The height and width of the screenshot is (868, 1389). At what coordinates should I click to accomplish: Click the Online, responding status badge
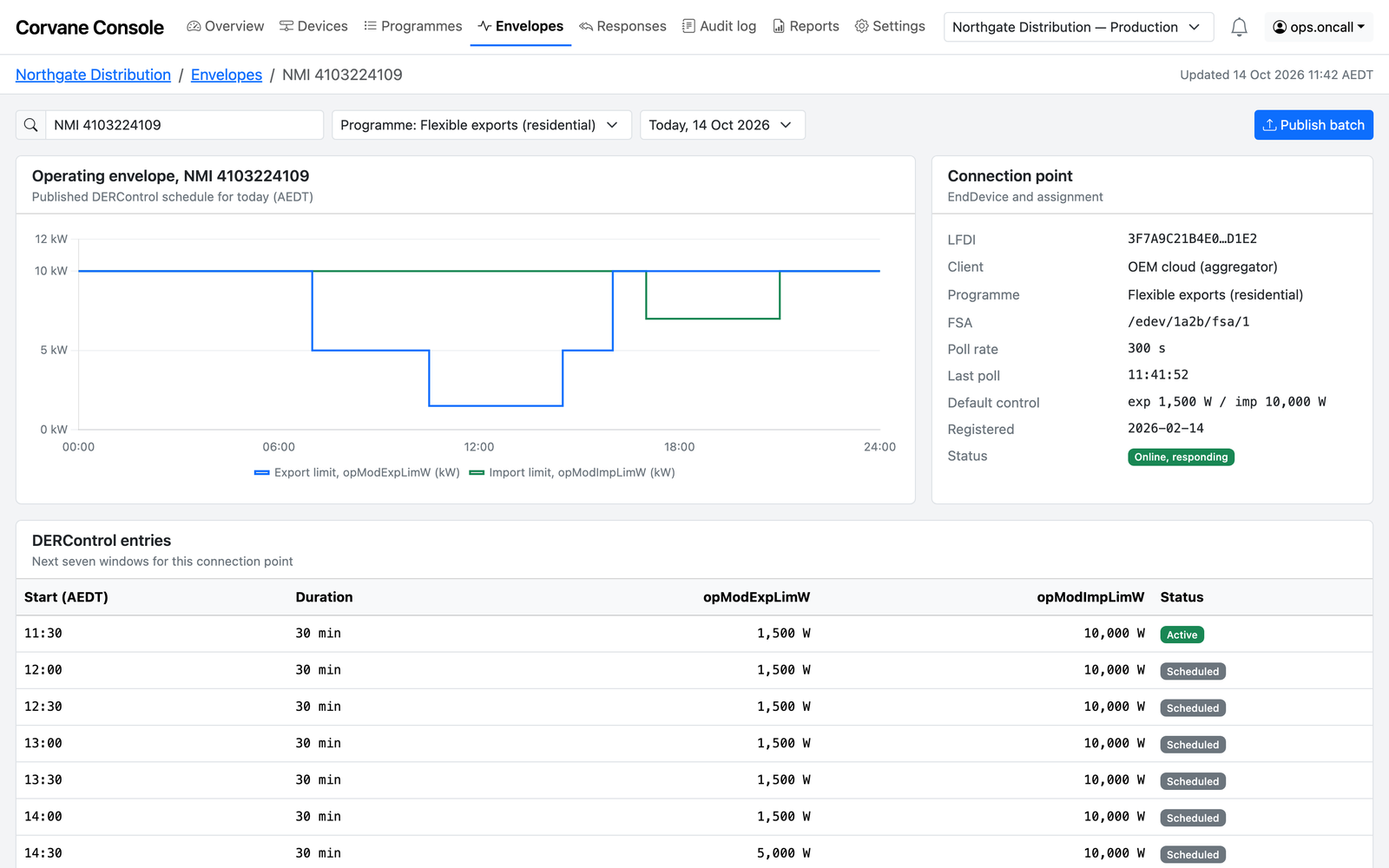click(1181, 457)
